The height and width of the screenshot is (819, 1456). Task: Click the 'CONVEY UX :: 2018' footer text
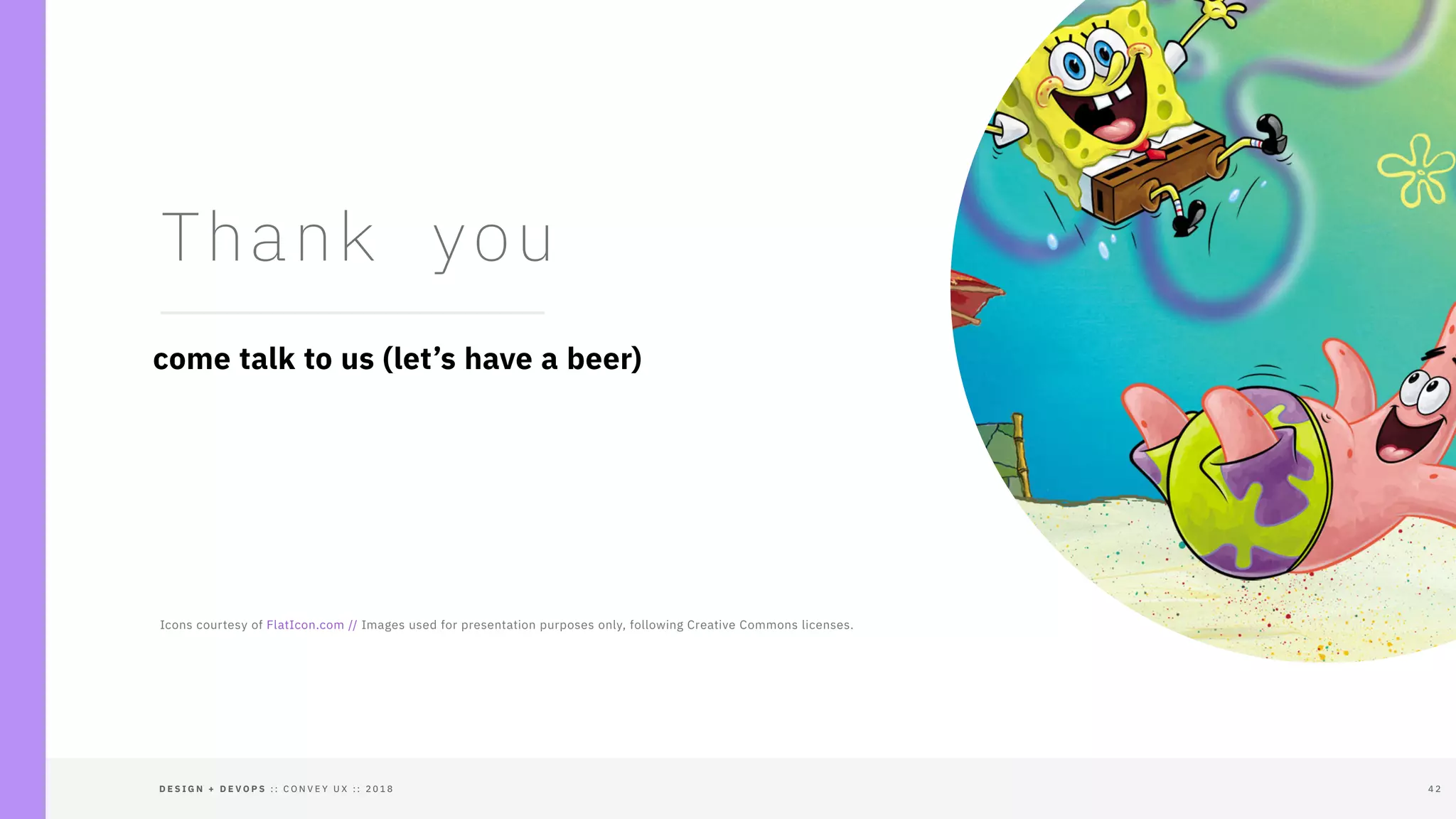tap(338, 789)
